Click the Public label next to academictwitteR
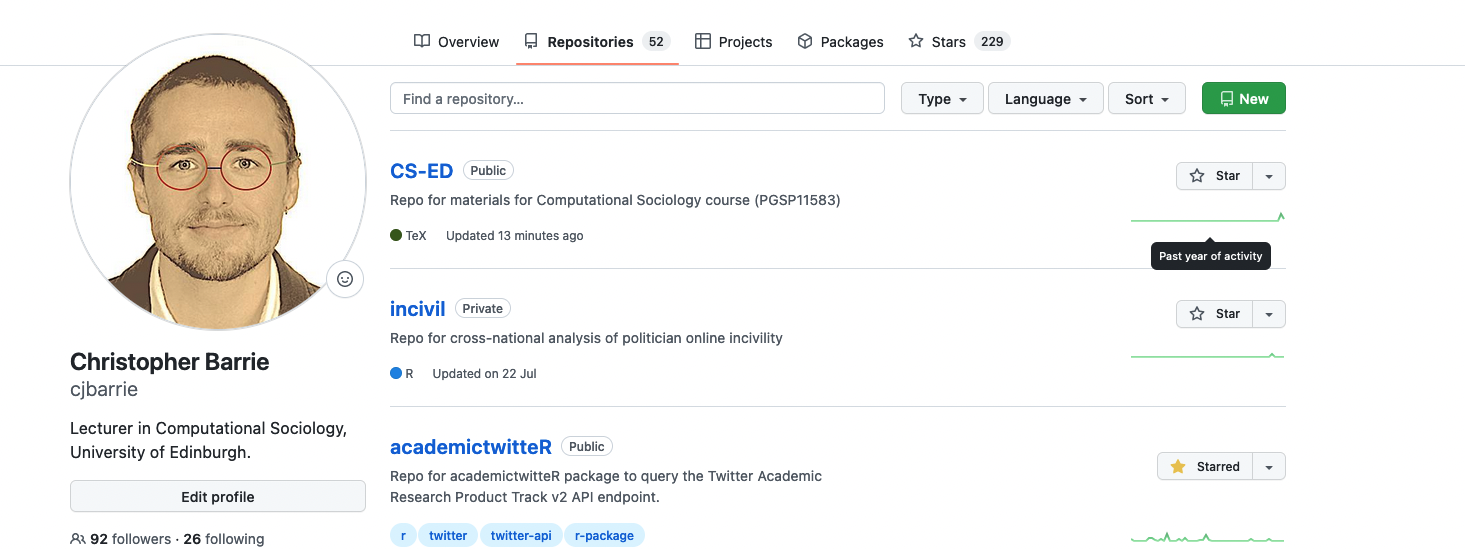1465x549 pixels. [587, 447]
